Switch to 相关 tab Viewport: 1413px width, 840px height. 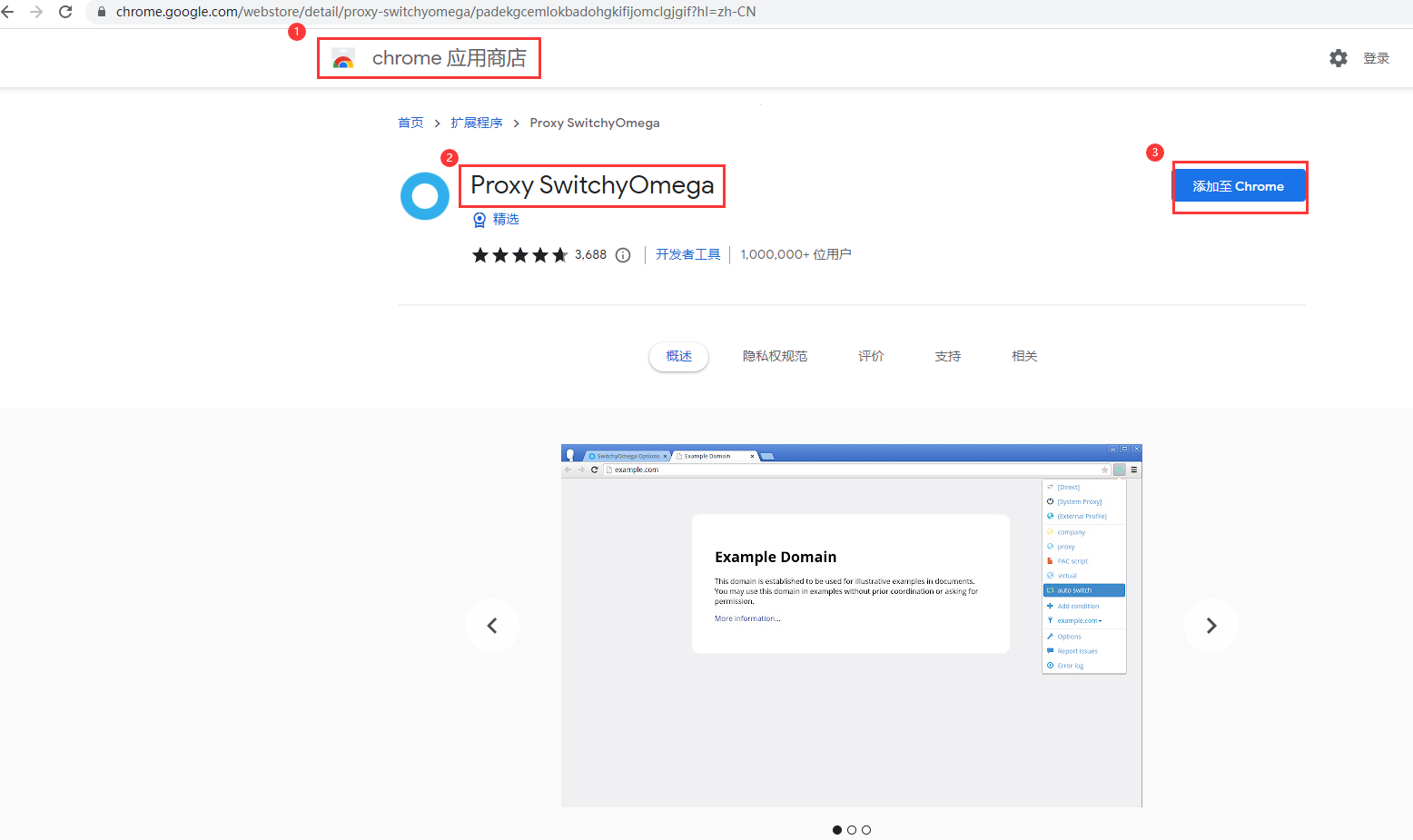click(x=1024, y=356)
